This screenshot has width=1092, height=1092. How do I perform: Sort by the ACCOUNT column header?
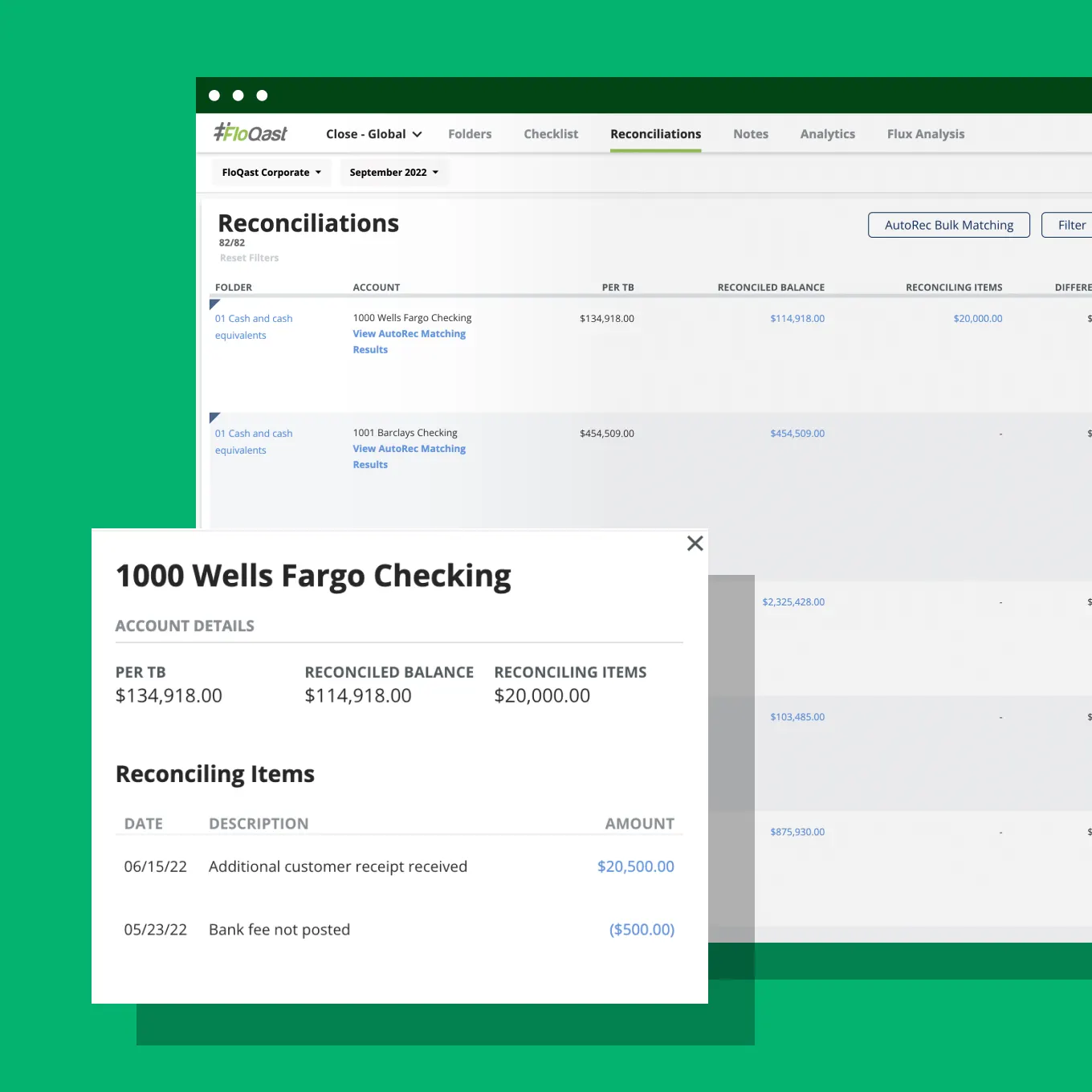pyautogui.click(x=377, y=287)
